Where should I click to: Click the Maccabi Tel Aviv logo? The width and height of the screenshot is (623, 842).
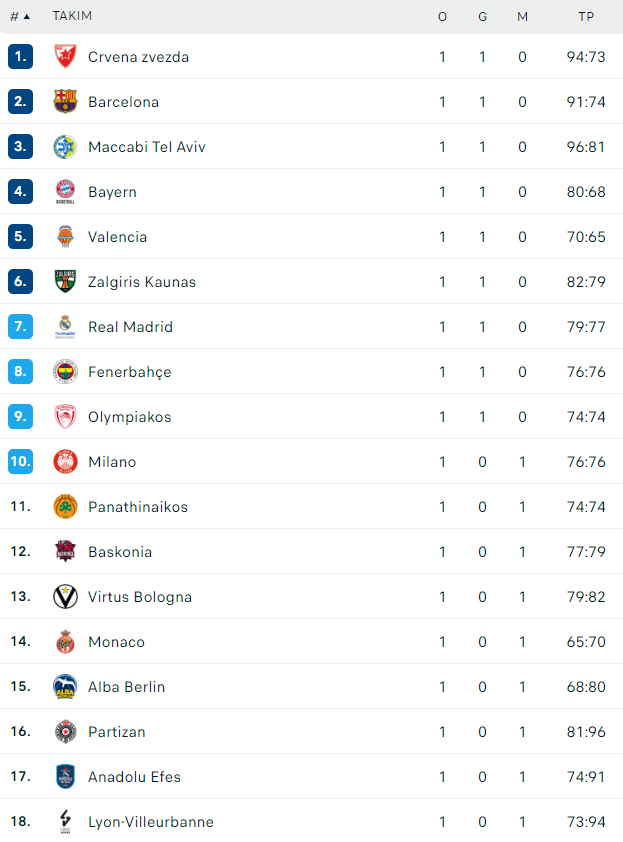click(x=65, y=147)
